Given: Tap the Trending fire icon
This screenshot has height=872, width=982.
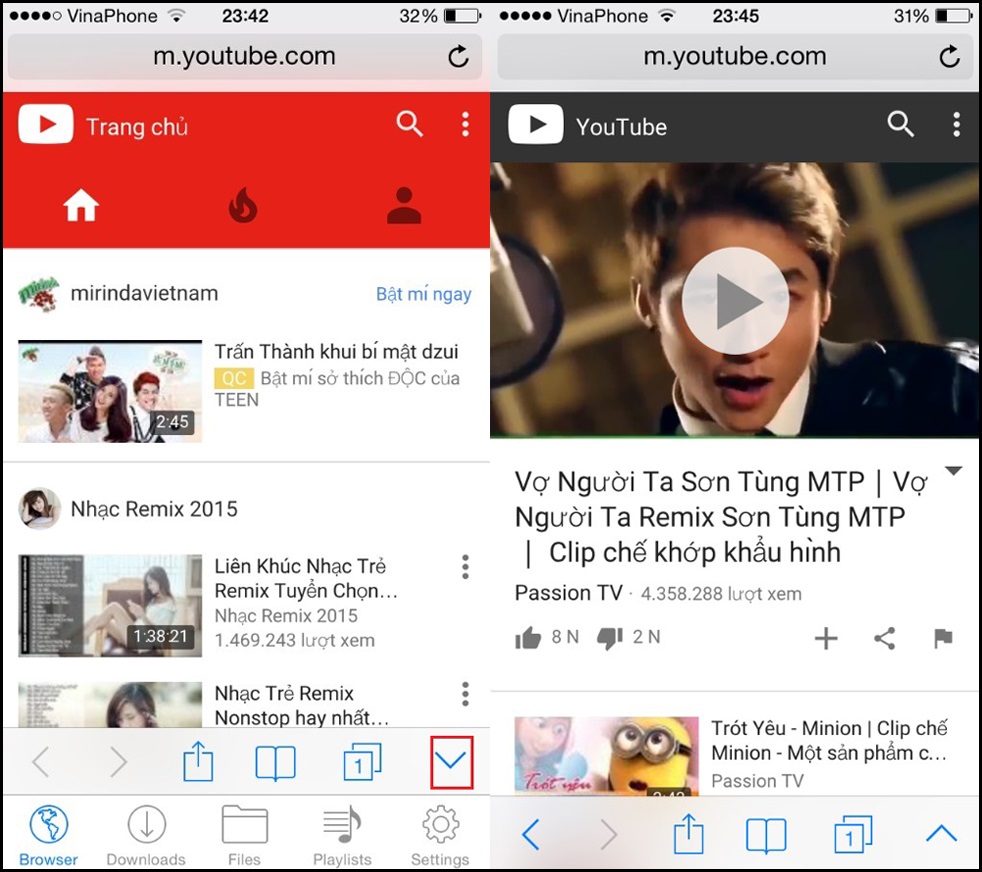Looking at the screenshot, I should pos(243,204).
